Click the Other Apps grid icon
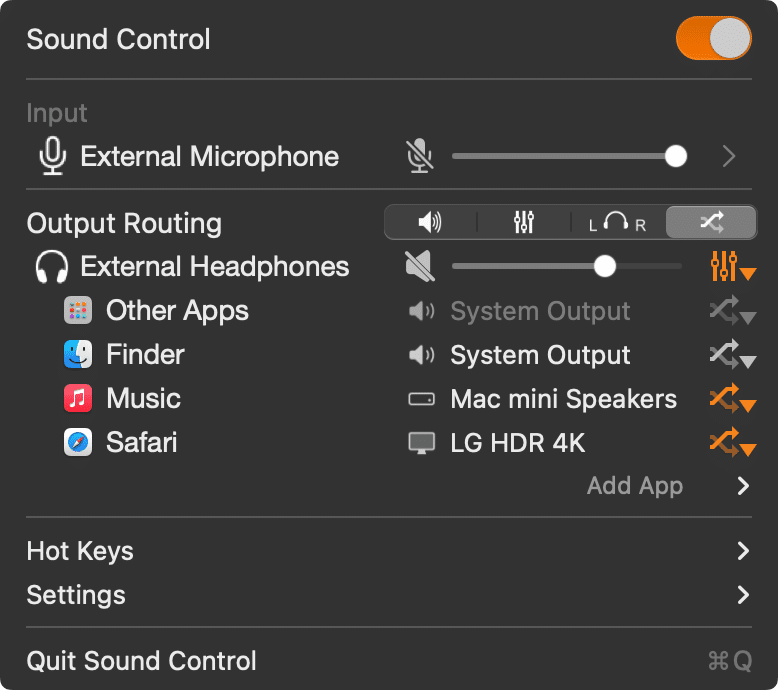Image resolution: width=778 pixels, height=690 pixels. 78,311
